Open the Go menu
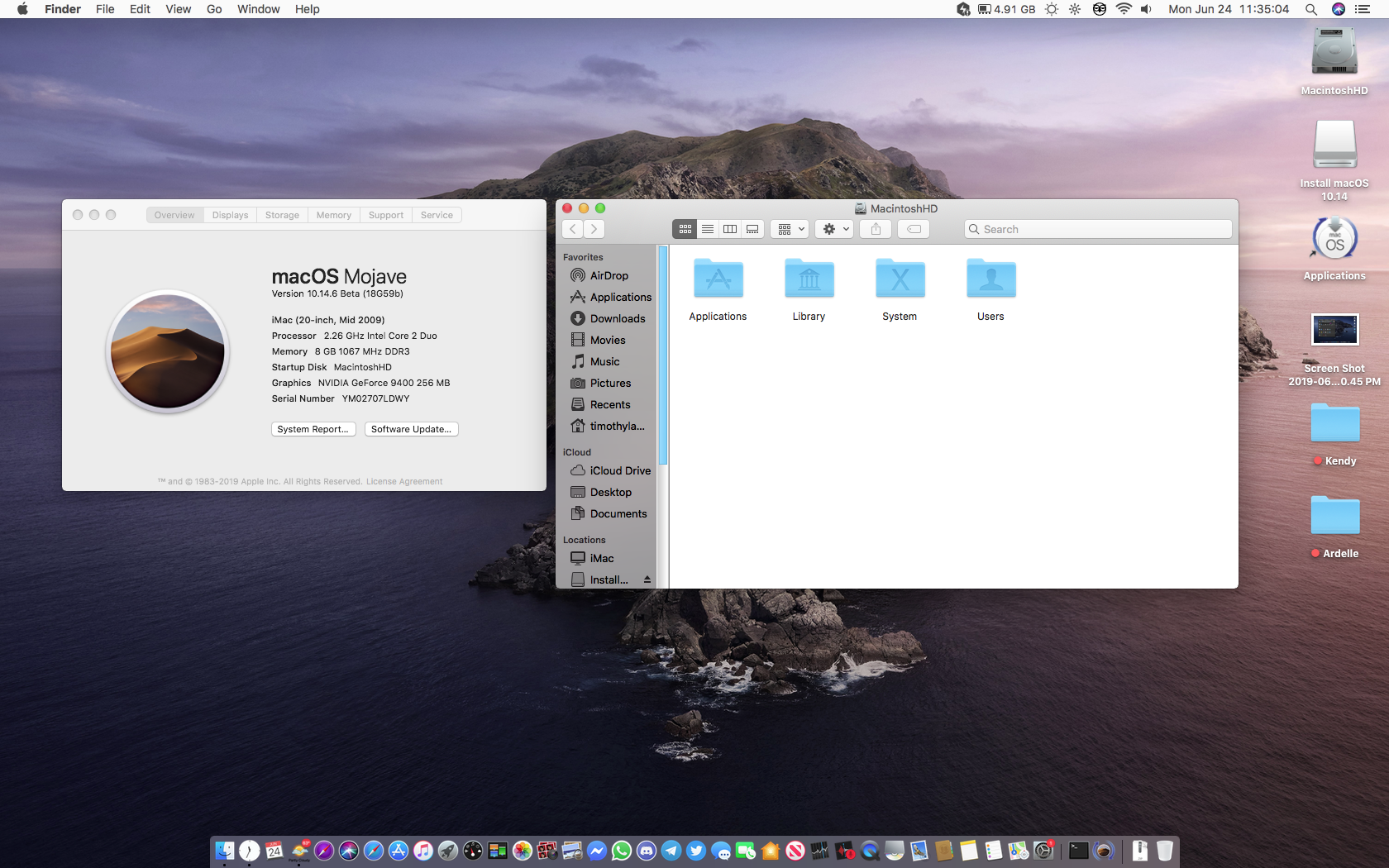The image size is (1389, 868). click(214, 9)
